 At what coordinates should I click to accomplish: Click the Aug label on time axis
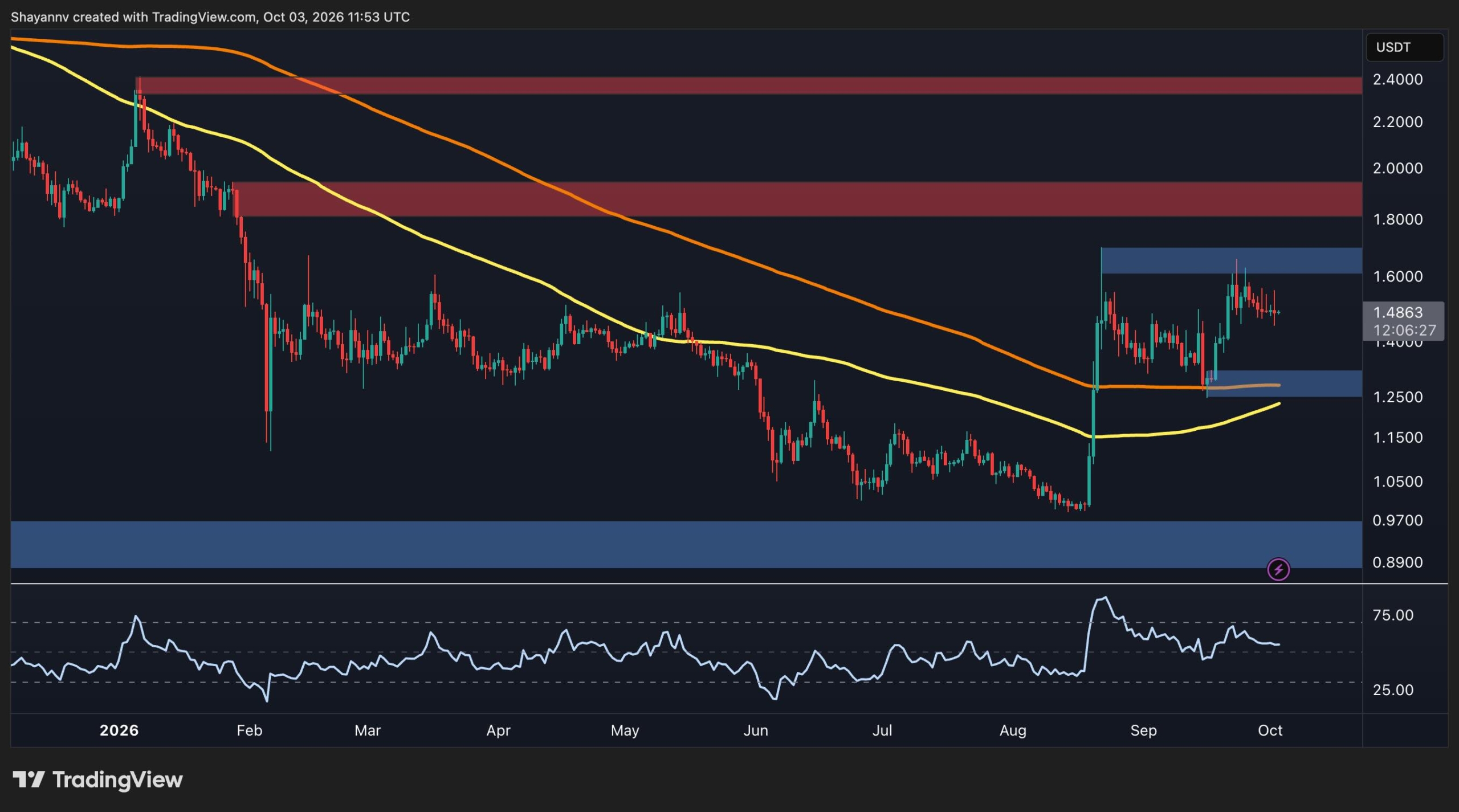click(1013, 731)
